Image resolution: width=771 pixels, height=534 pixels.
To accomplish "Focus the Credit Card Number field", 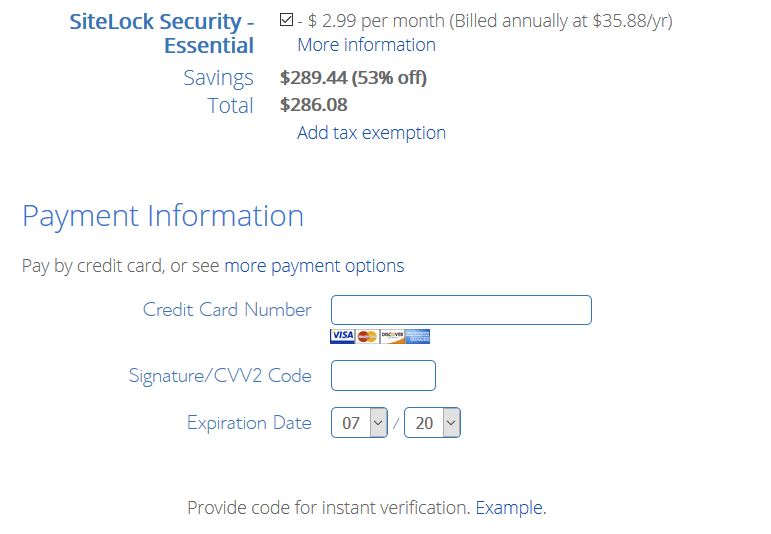I will click(x=461, y=310).
